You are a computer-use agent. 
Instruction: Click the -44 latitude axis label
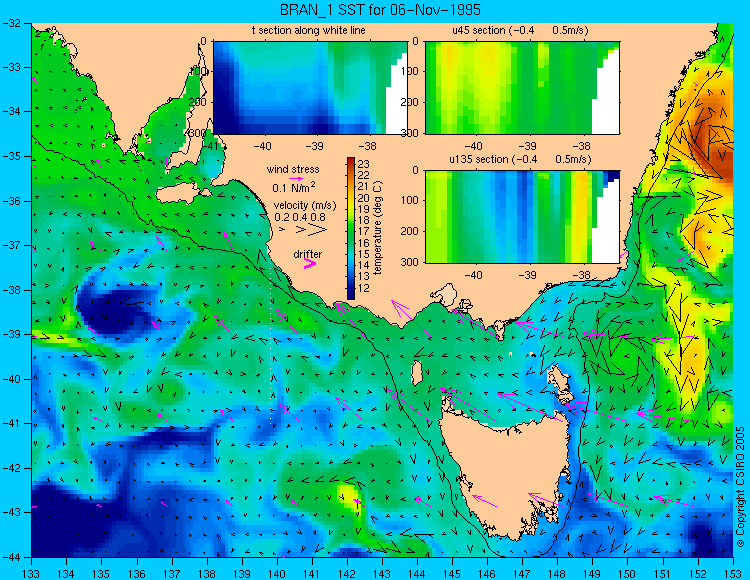(11, 557)
